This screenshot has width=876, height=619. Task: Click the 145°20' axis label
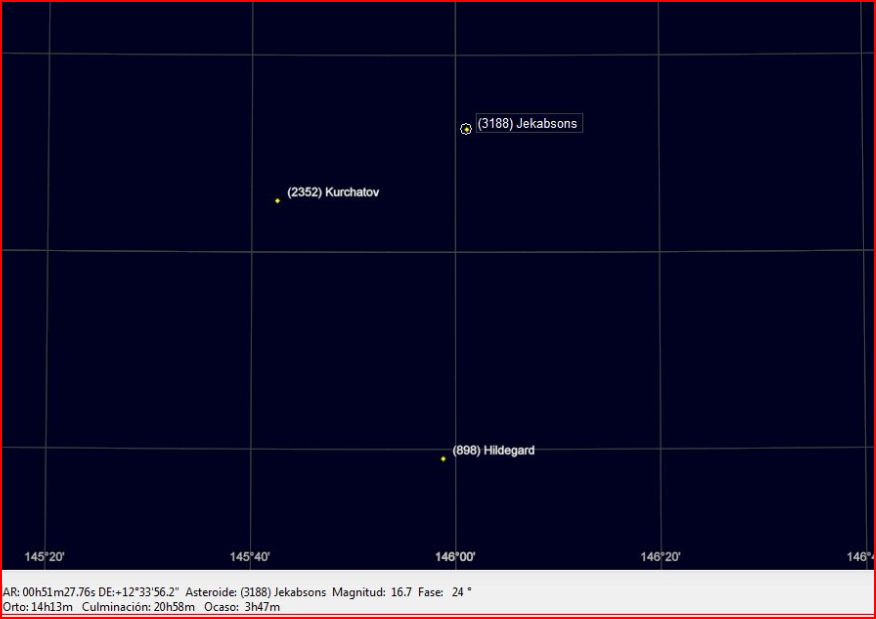coord(45,557)
